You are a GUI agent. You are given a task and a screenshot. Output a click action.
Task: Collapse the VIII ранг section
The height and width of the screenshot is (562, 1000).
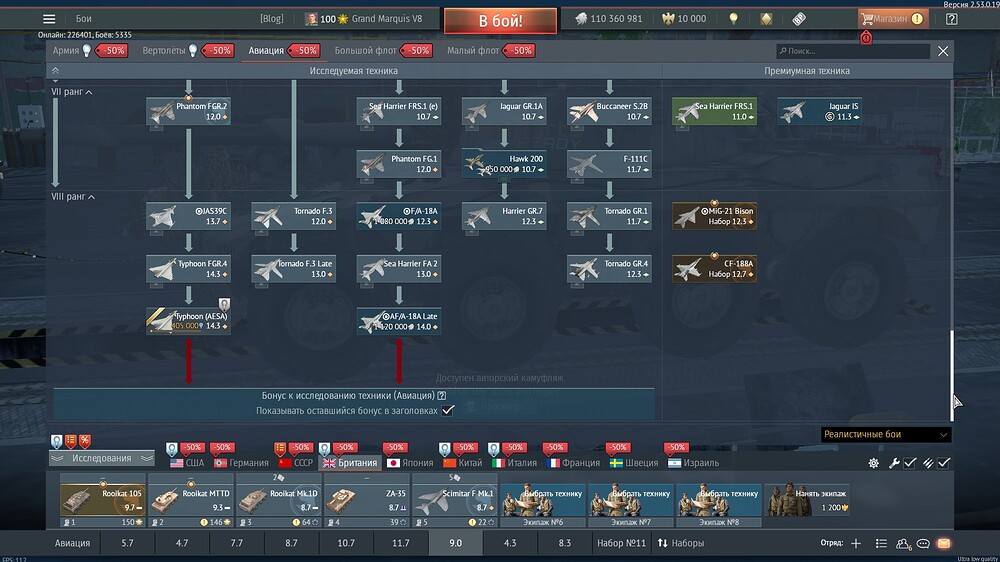click(x=91, y=197)
